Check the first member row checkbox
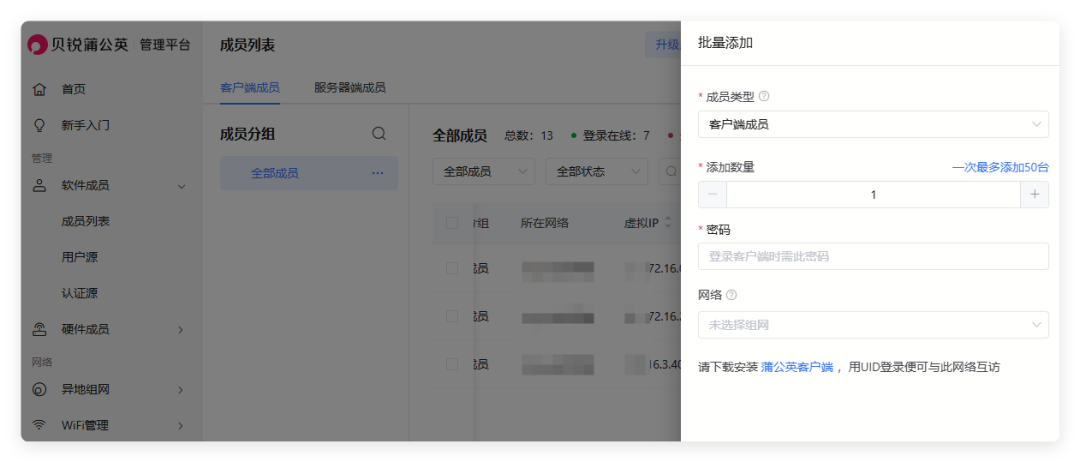Image resolution: width=1080 pixels, height=462 pixels. coord(452,269)
